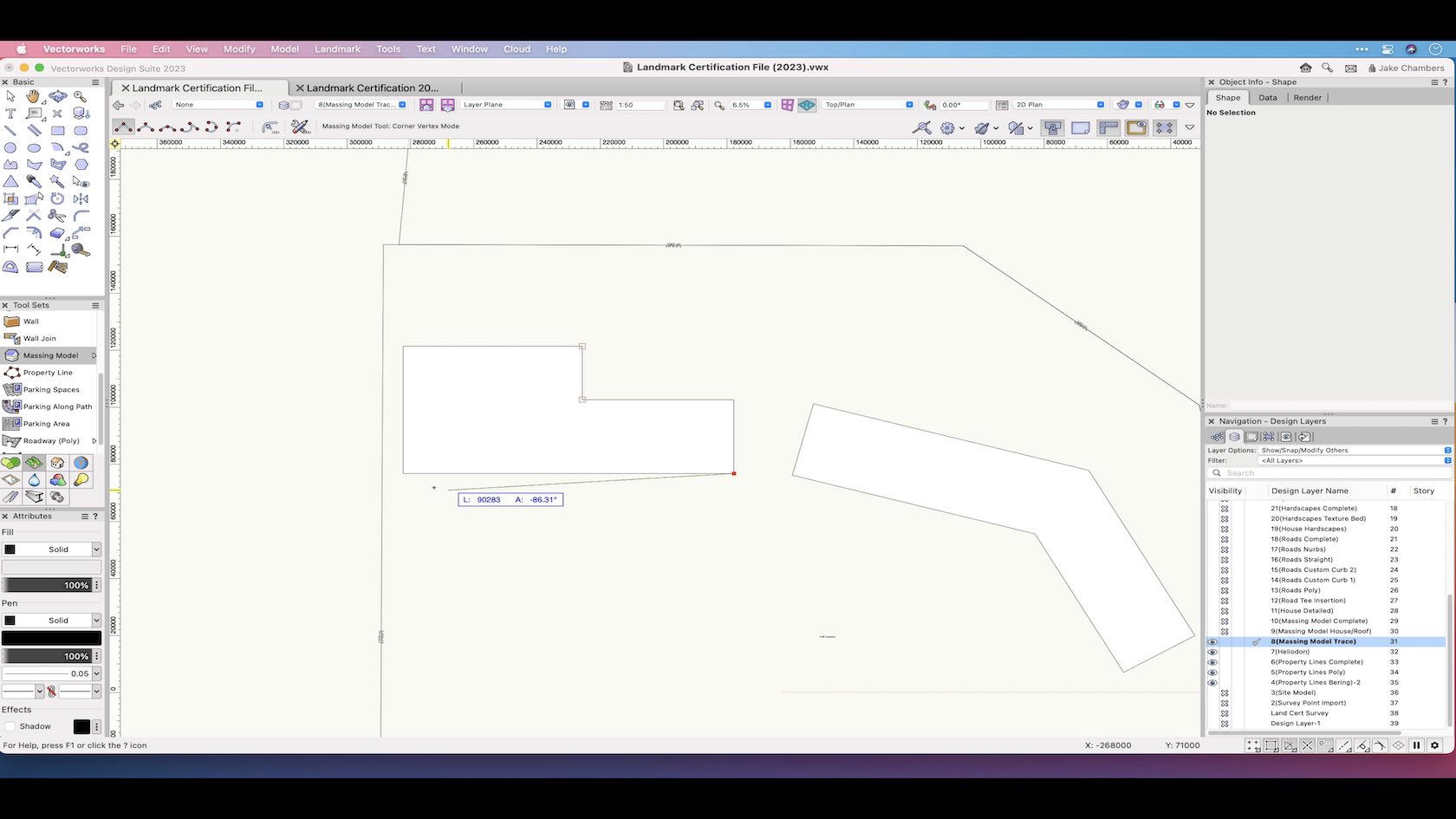The height and width of the screenshot is (819, 1456).
Task: Select the Rectangle tool
Action: click(57, 130)
